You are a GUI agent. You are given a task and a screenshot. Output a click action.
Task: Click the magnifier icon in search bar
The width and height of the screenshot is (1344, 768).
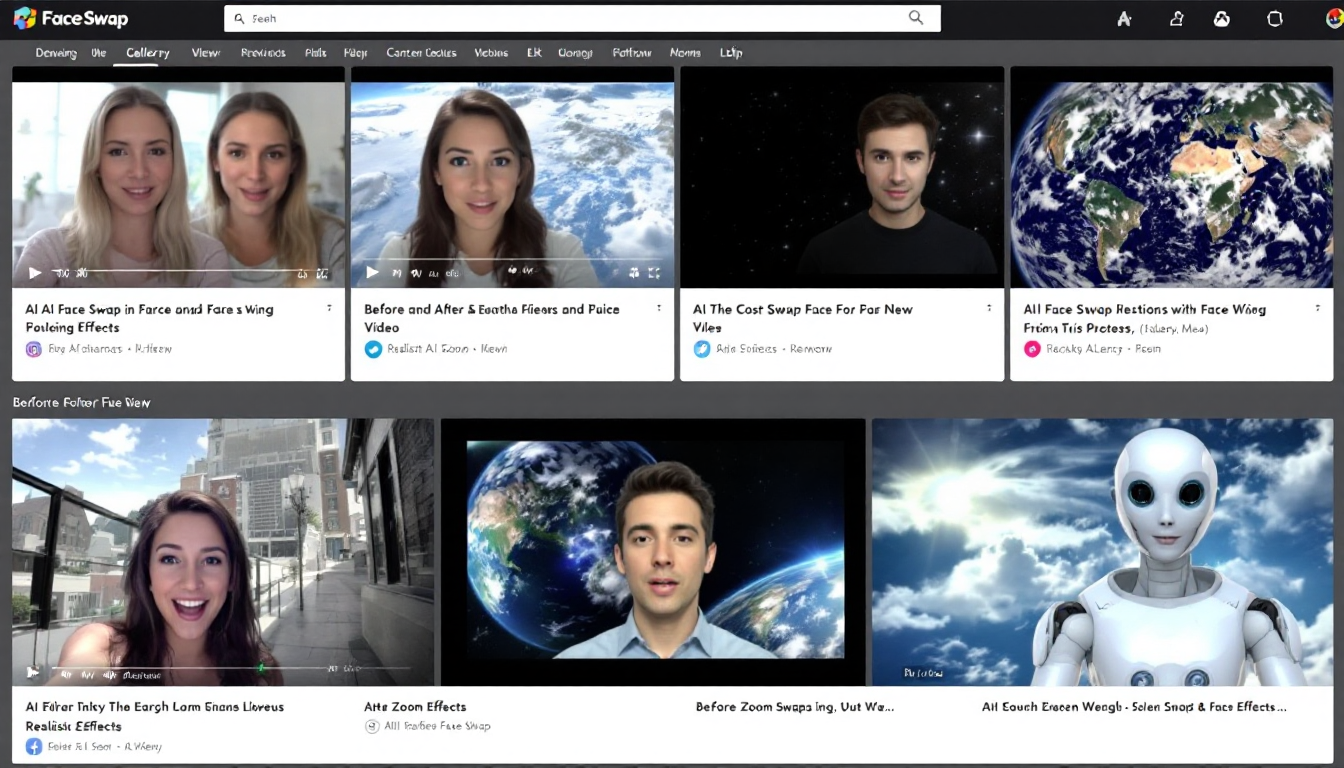(915, 18)
